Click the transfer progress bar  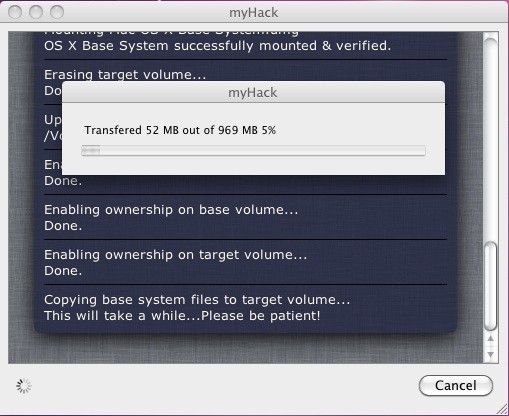coord(253,151)
